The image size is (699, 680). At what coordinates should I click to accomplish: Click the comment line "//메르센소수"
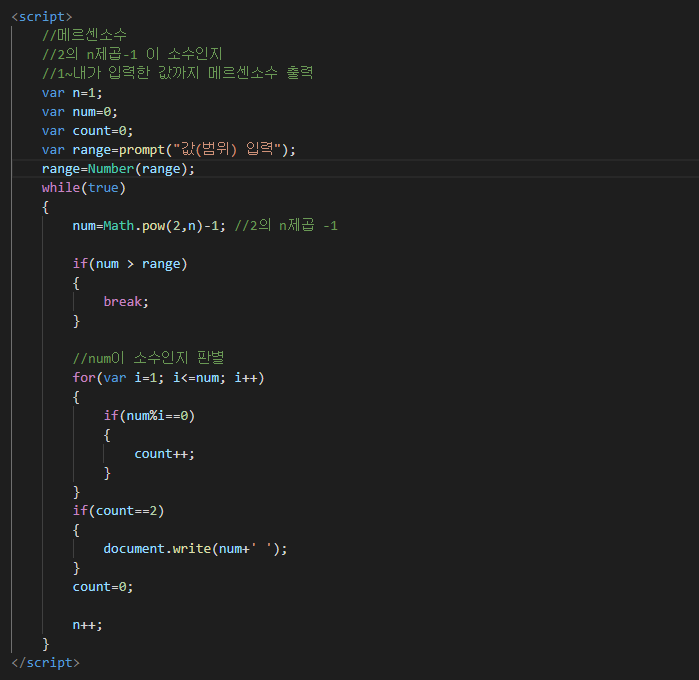[84, 35]
